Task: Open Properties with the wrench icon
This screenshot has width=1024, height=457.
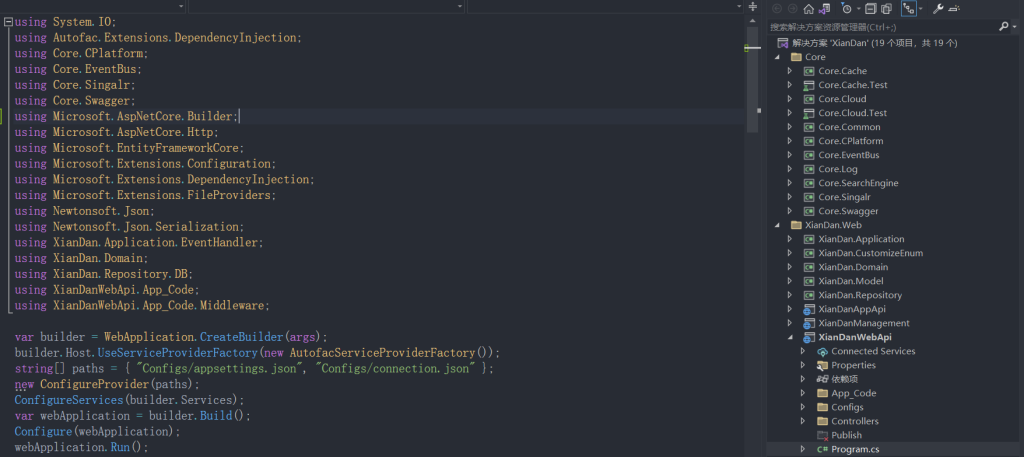Action: (x=937, y=8)
